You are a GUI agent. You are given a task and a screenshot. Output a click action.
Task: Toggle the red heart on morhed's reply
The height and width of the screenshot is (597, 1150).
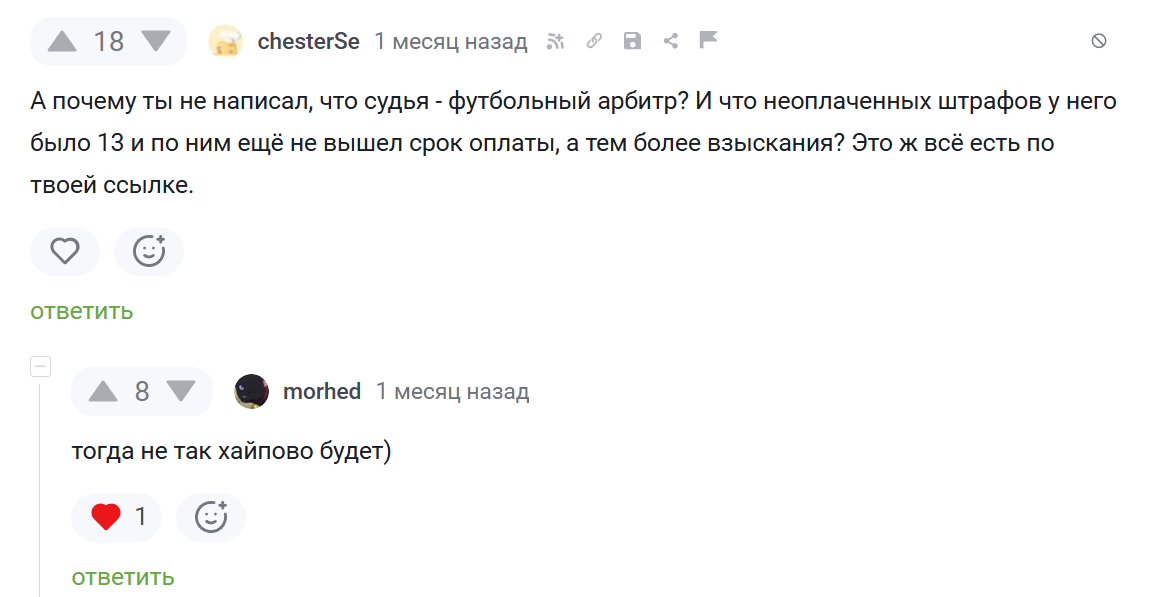click(106, 517)
